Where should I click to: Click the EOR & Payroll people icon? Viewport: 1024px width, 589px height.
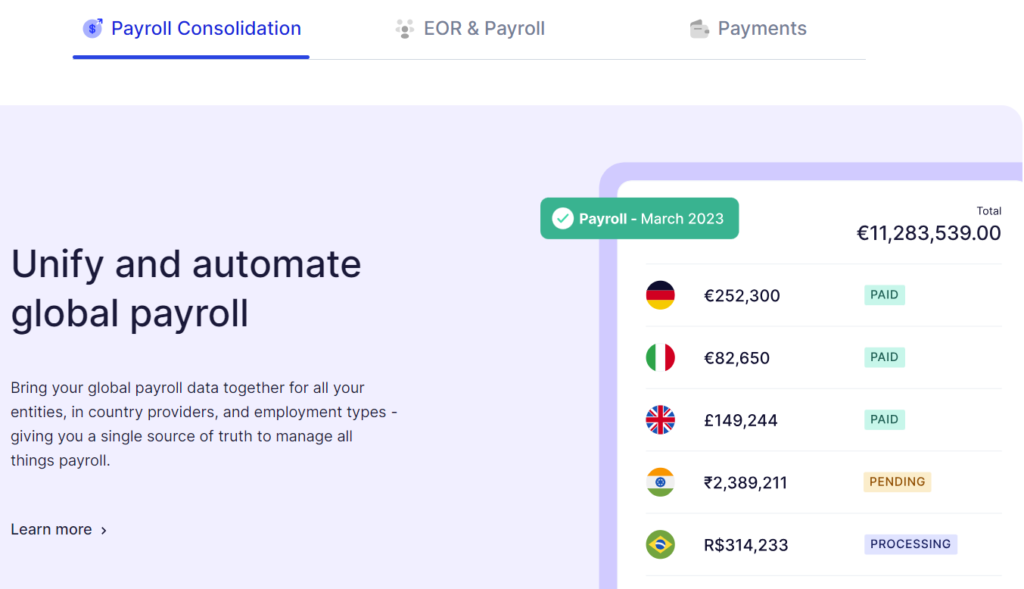tap(404, 29)
